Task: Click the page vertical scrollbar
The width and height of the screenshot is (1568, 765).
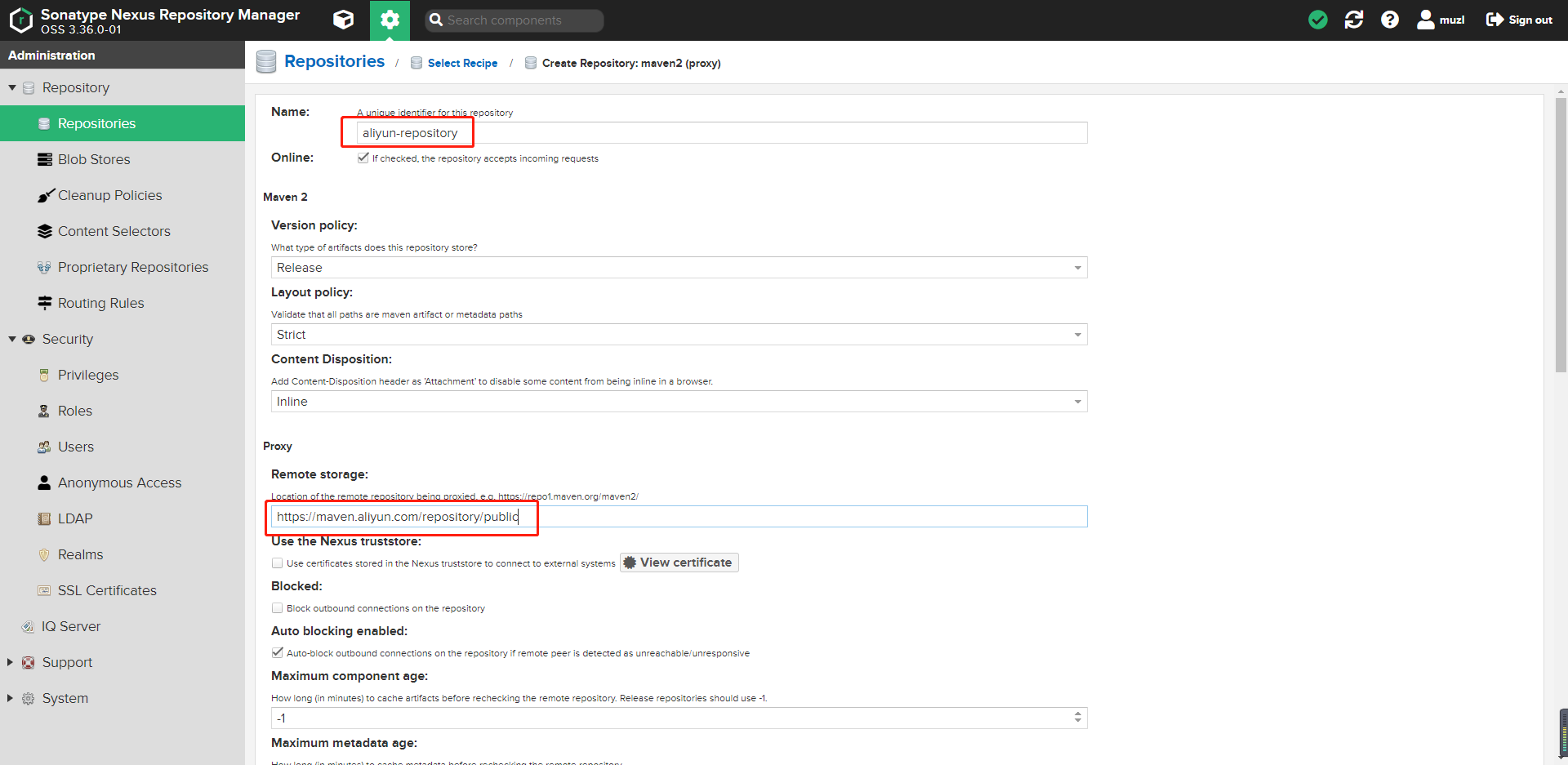Action: 1561,235
